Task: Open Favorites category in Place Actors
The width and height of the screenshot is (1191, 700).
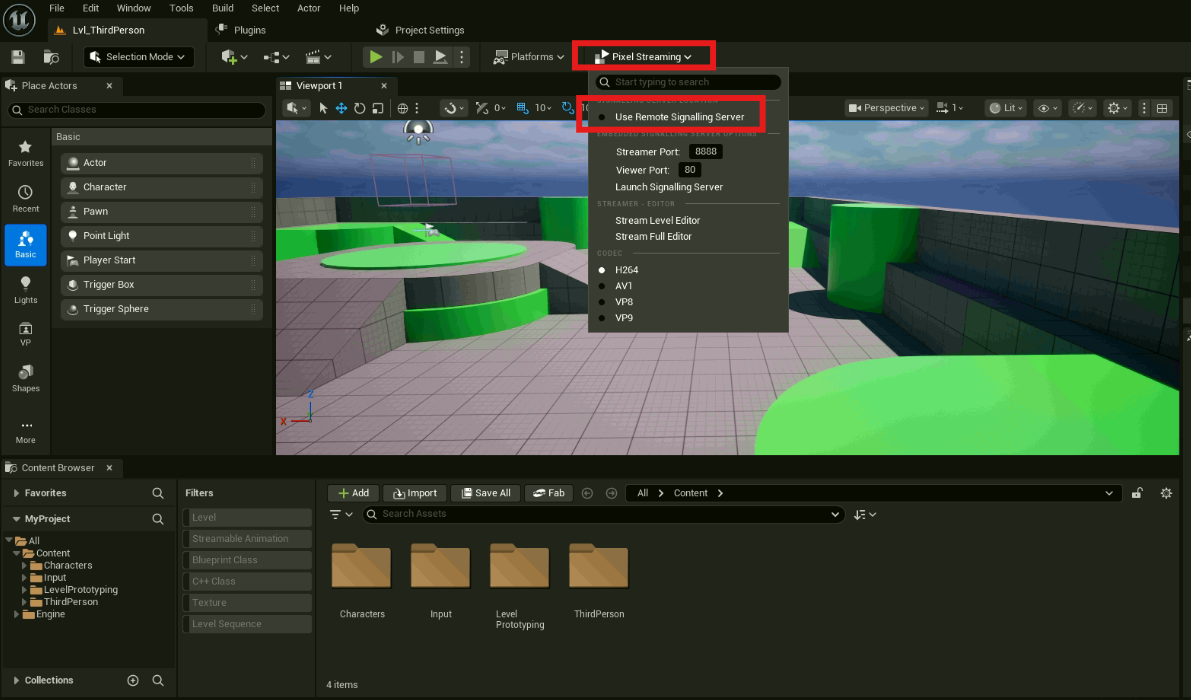Action: 25,153
